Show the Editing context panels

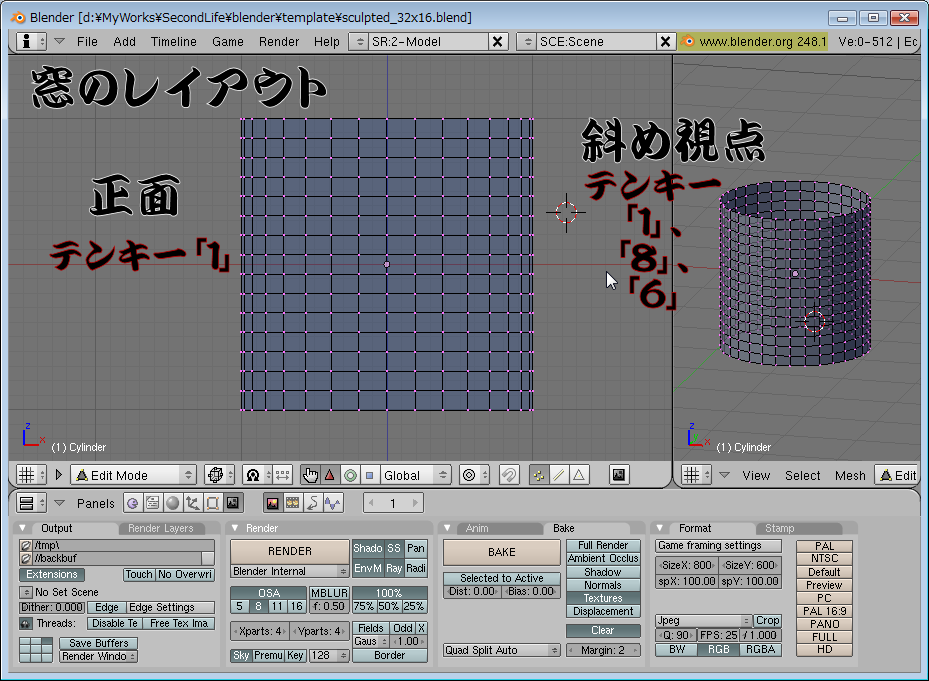pyautogui.click(x=213, y=503)
